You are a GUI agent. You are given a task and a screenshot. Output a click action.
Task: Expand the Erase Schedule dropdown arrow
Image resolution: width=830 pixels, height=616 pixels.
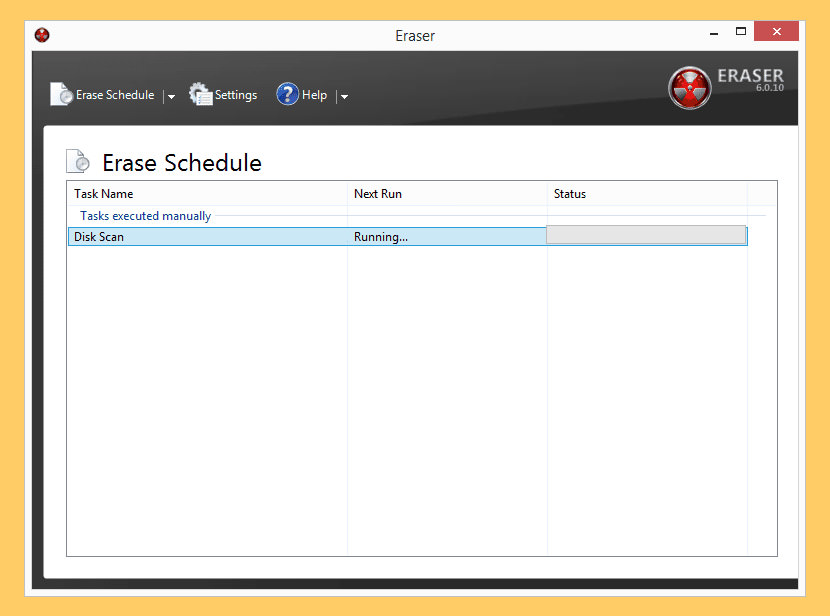click(x=171, y=97)
